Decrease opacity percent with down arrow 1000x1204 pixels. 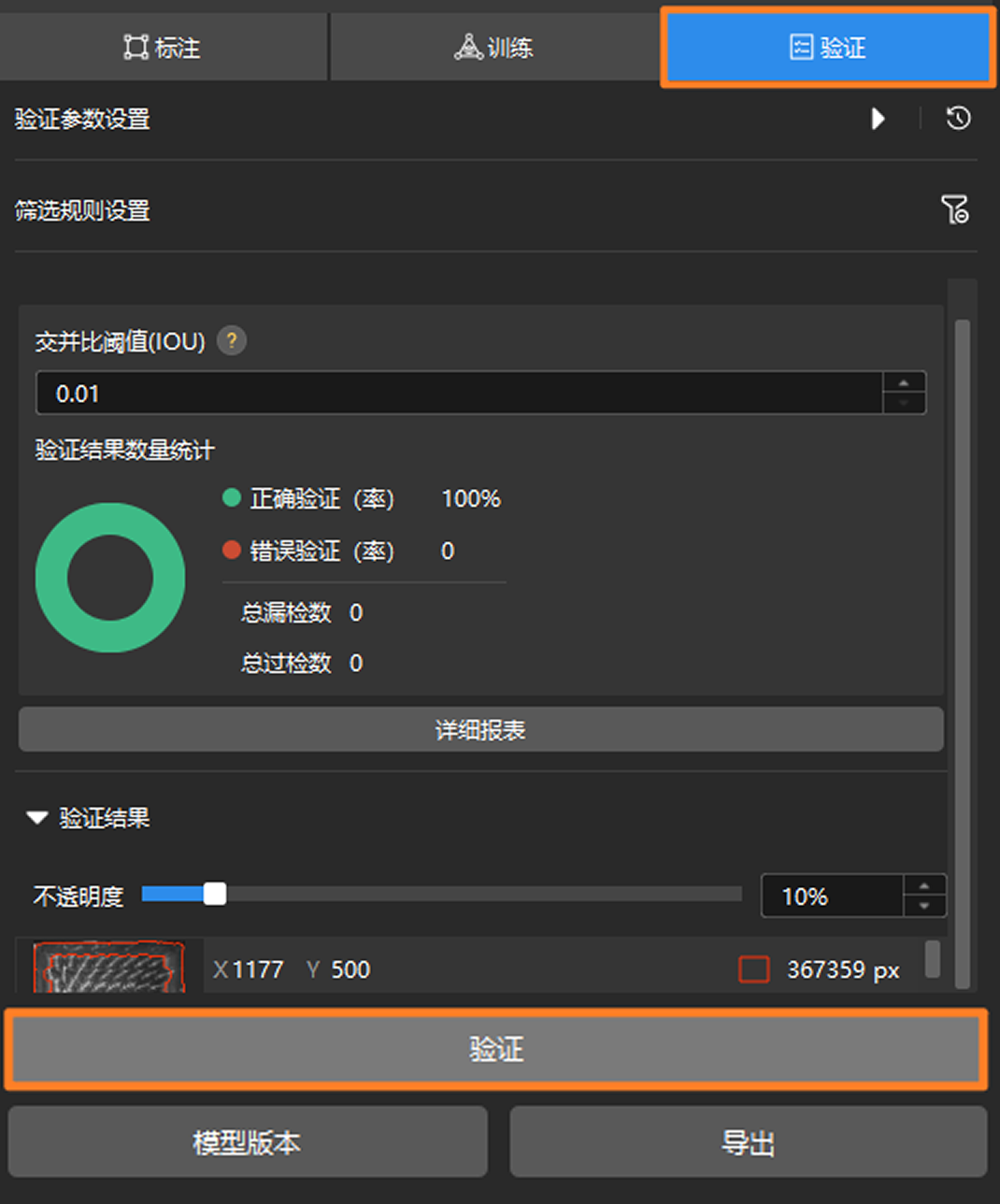pyautogui.click(x=924, y=907)
